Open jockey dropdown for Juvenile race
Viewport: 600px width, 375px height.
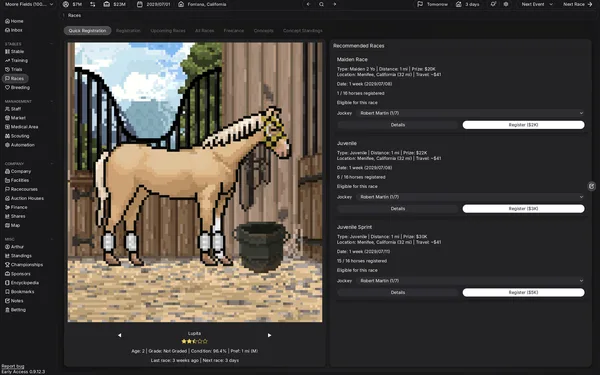470,197
